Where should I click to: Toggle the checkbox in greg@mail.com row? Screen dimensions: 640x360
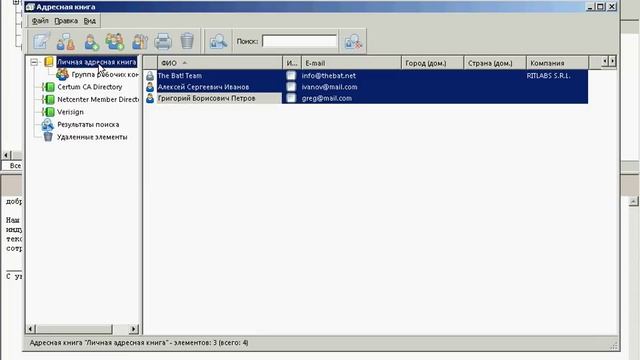click(291, 98)
